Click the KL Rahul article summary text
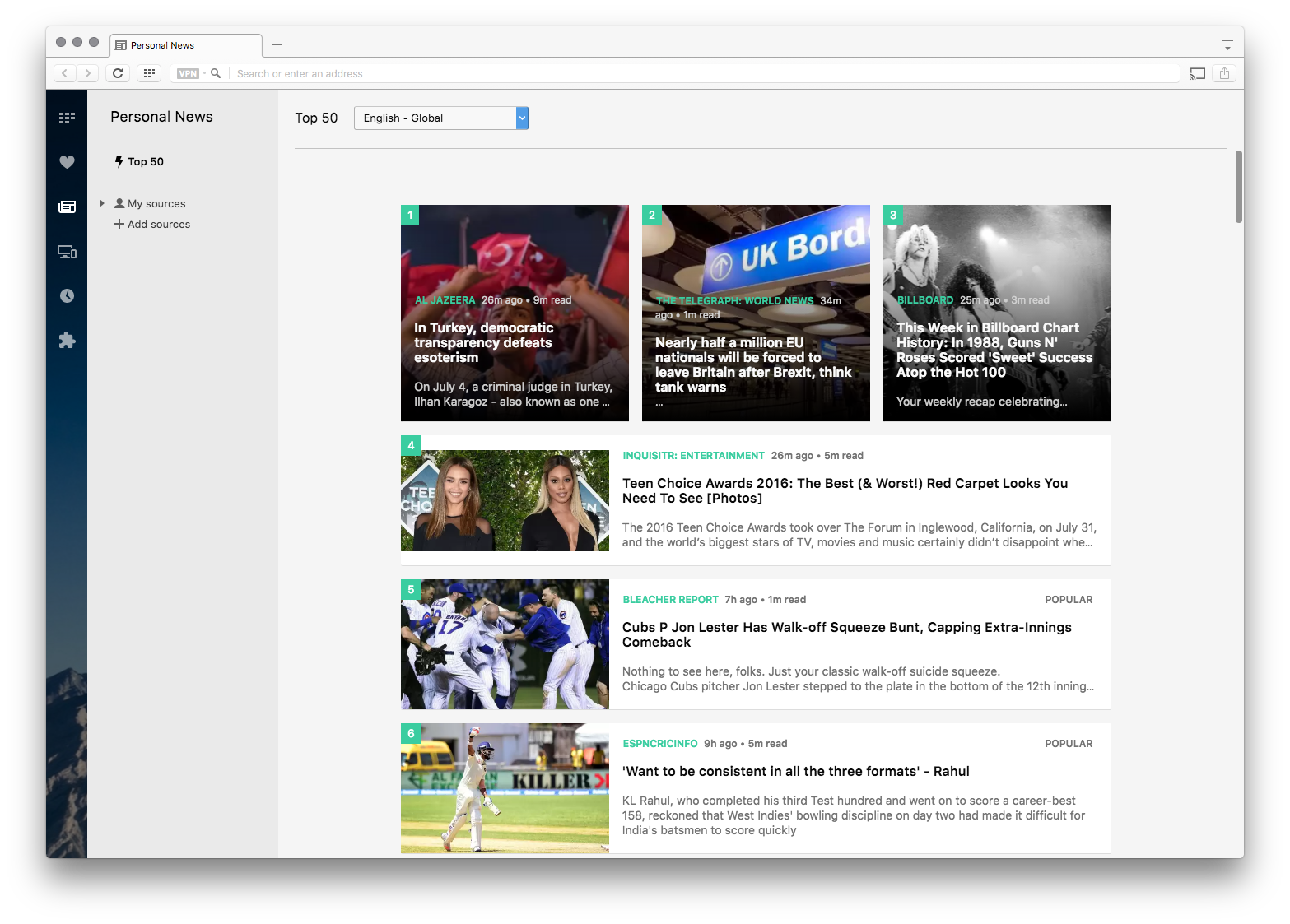 tap(854, 815)
